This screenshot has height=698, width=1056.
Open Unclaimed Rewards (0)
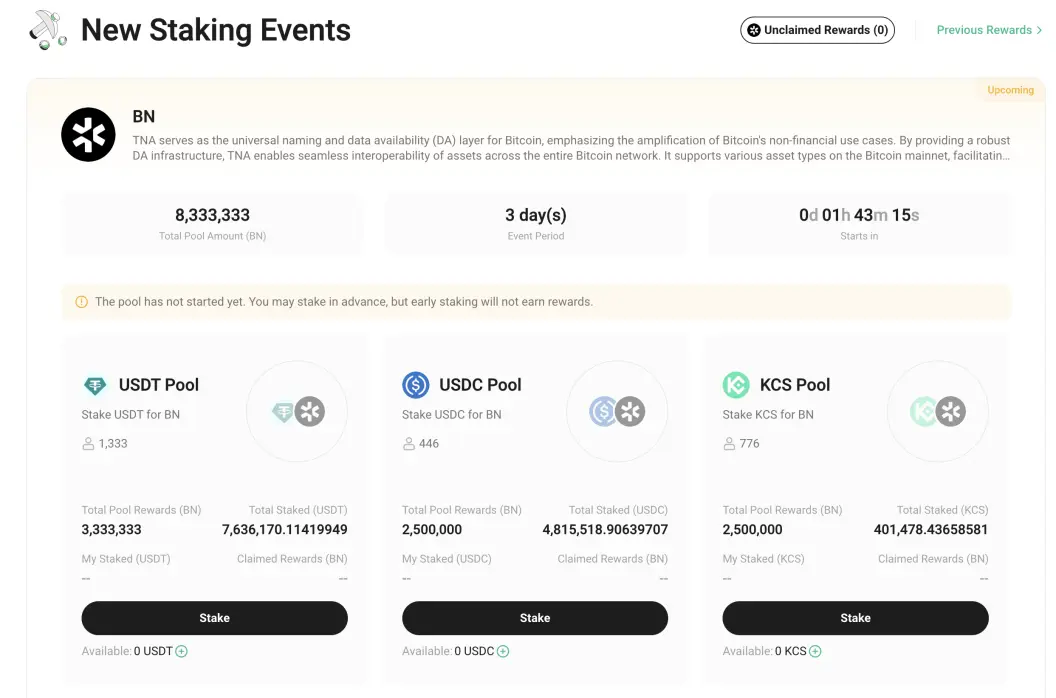pos(818,30)
